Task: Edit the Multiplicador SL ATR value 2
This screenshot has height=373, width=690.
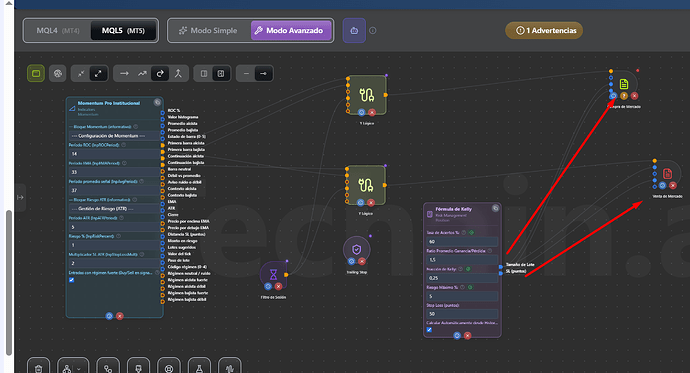Action: pyautogui.click(x=114, y=263)
